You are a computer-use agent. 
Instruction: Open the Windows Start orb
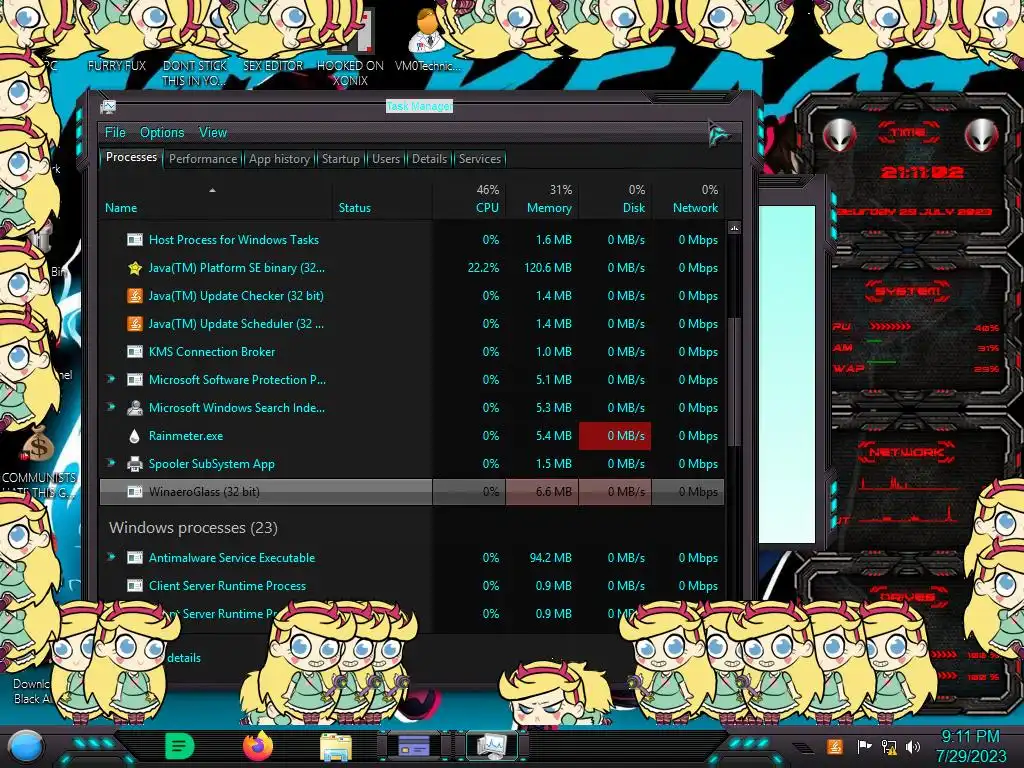(x=26, y=746)
